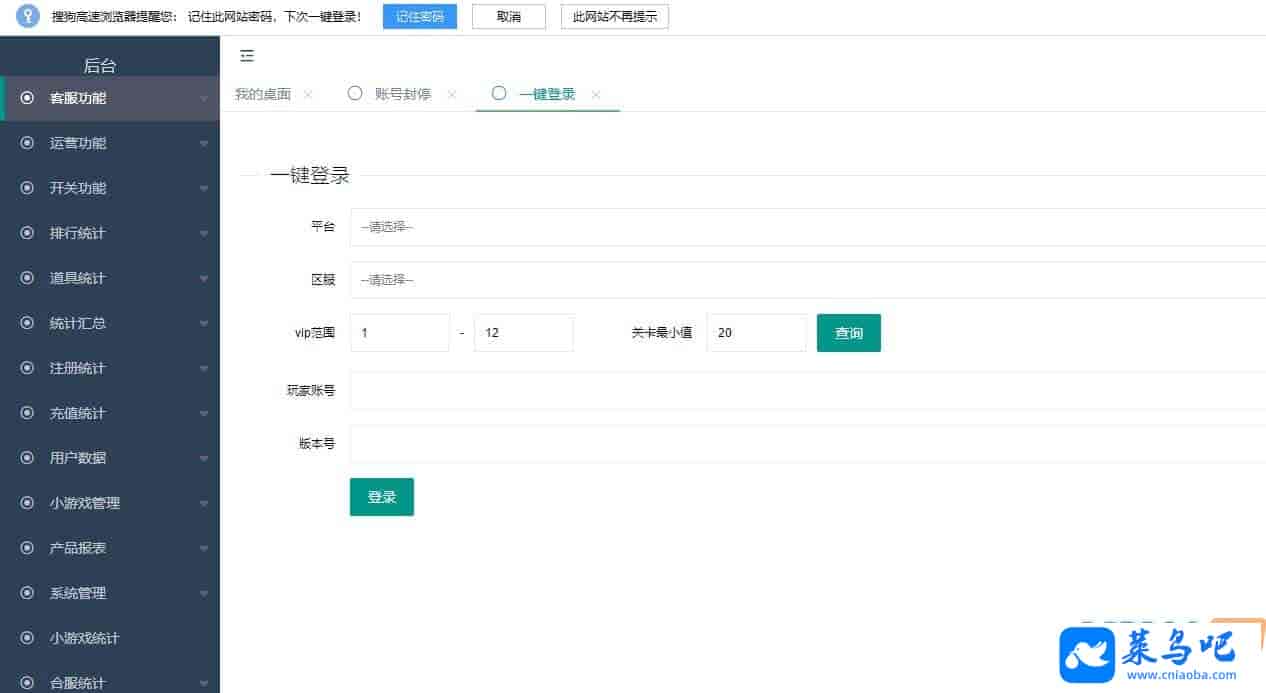
Task: Click the circle icon beside 充值统计
Action: 27,413
